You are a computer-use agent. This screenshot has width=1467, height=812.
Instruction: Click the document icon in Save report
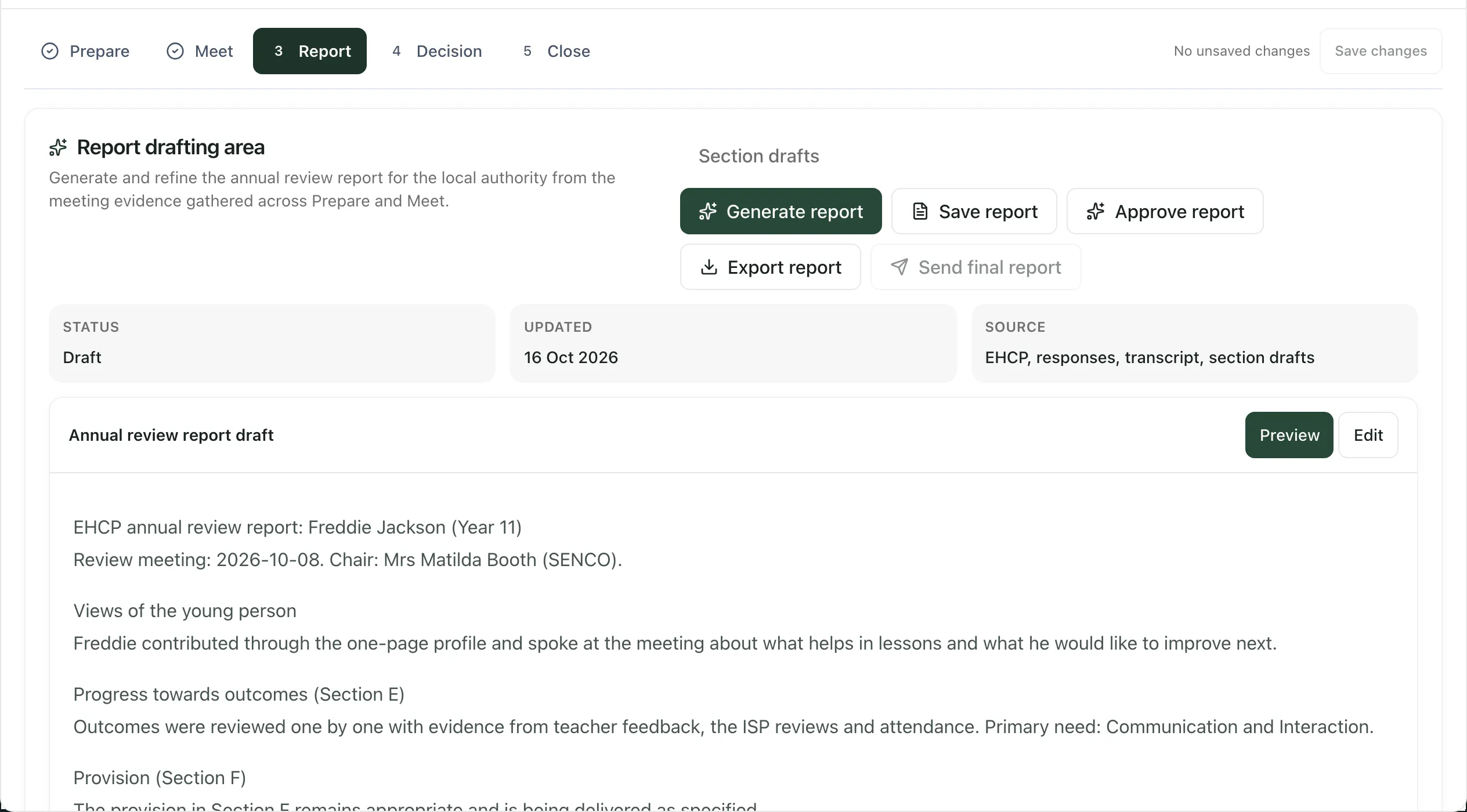[920, 211]
